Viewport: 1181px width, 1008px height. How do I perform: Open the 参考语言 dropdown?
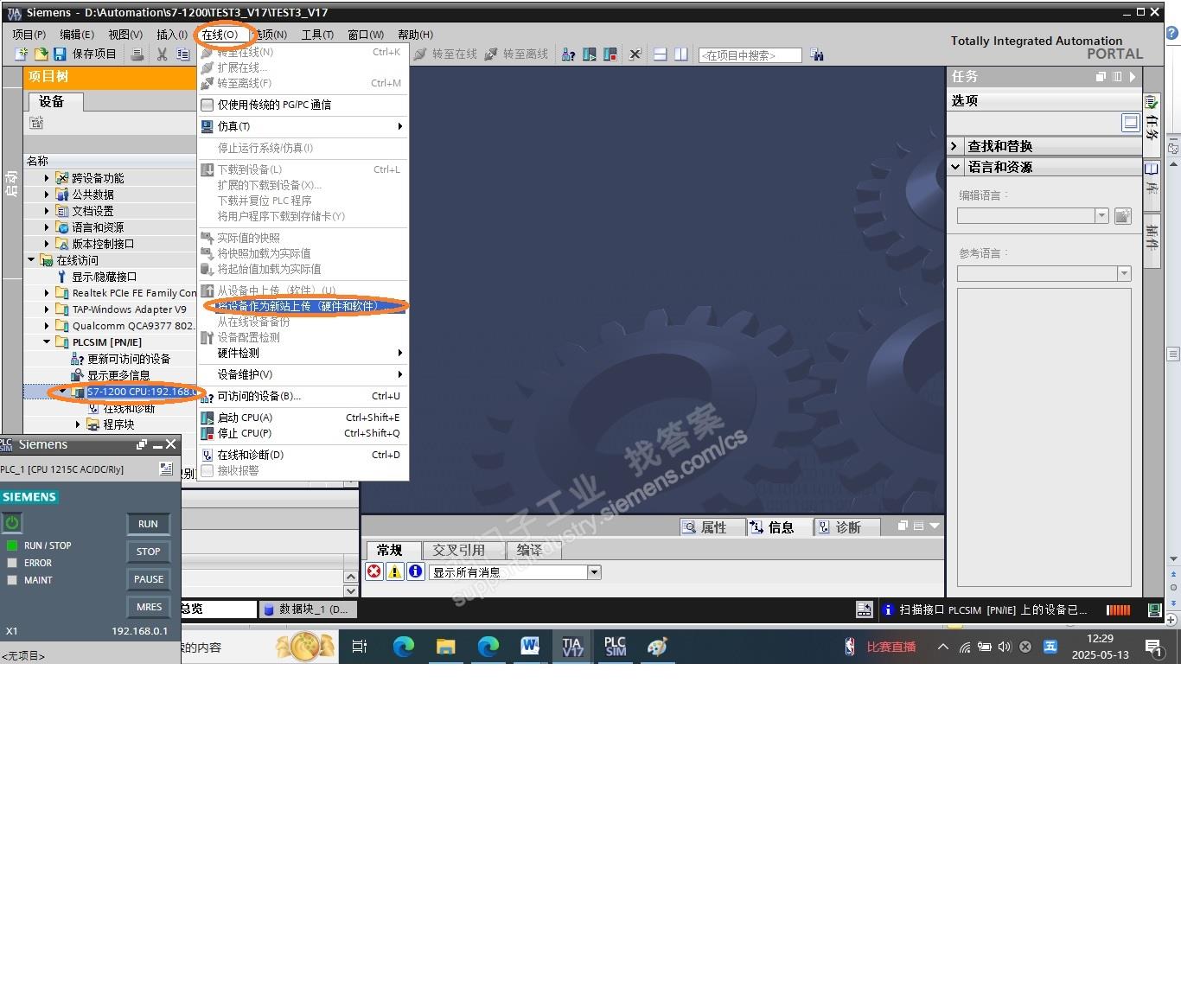click(1124, 274)
